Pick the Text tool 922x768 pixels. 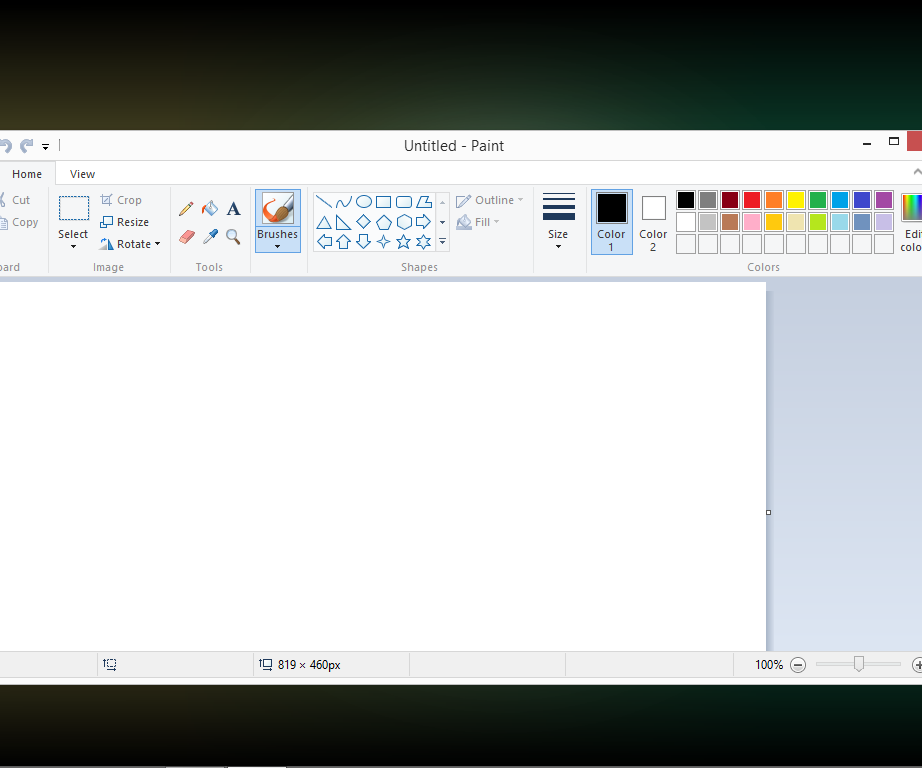tap(233, 208)
